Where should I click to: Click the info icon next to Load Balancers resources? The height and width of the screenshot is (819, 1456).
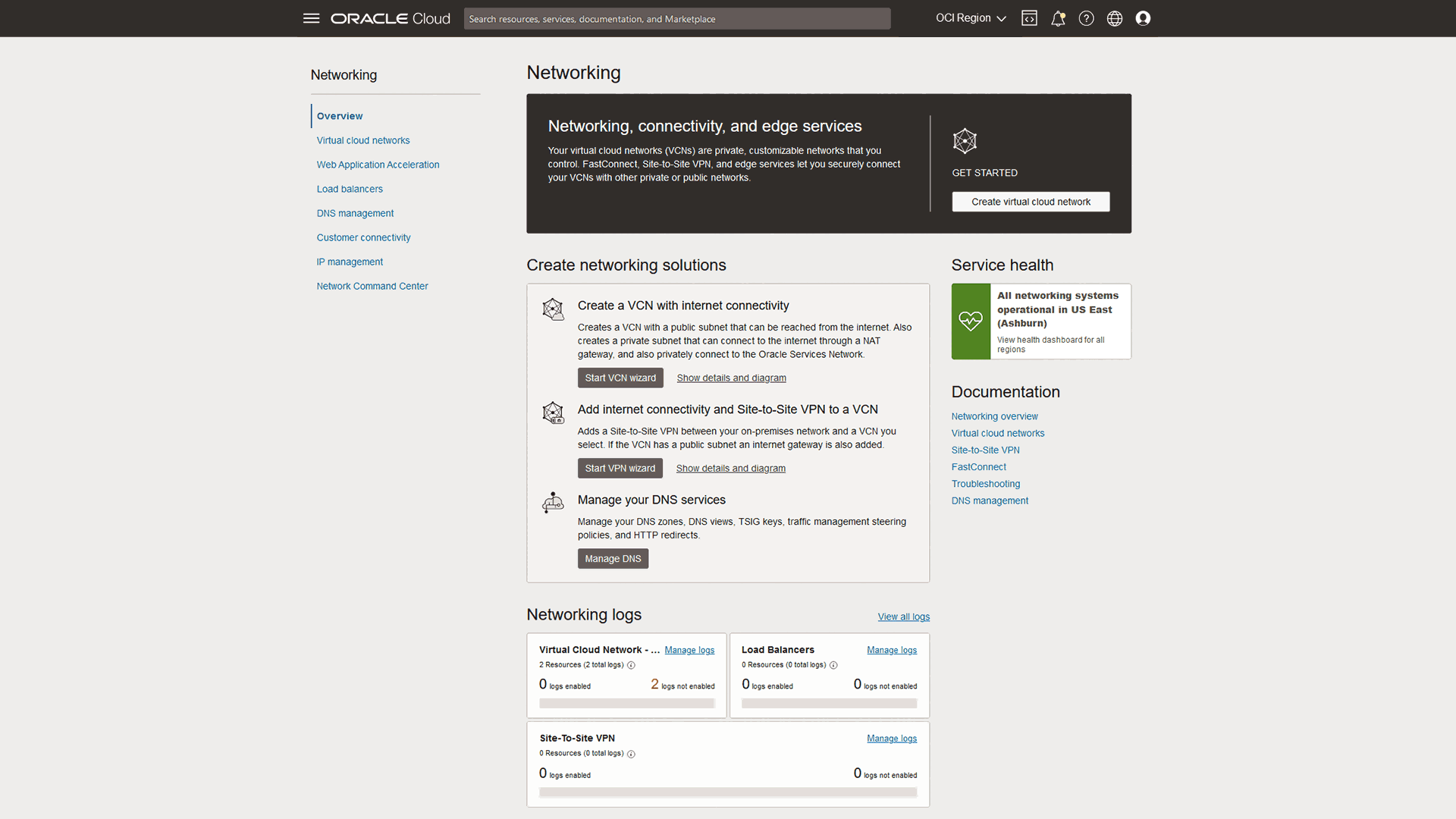pos(833,665)
